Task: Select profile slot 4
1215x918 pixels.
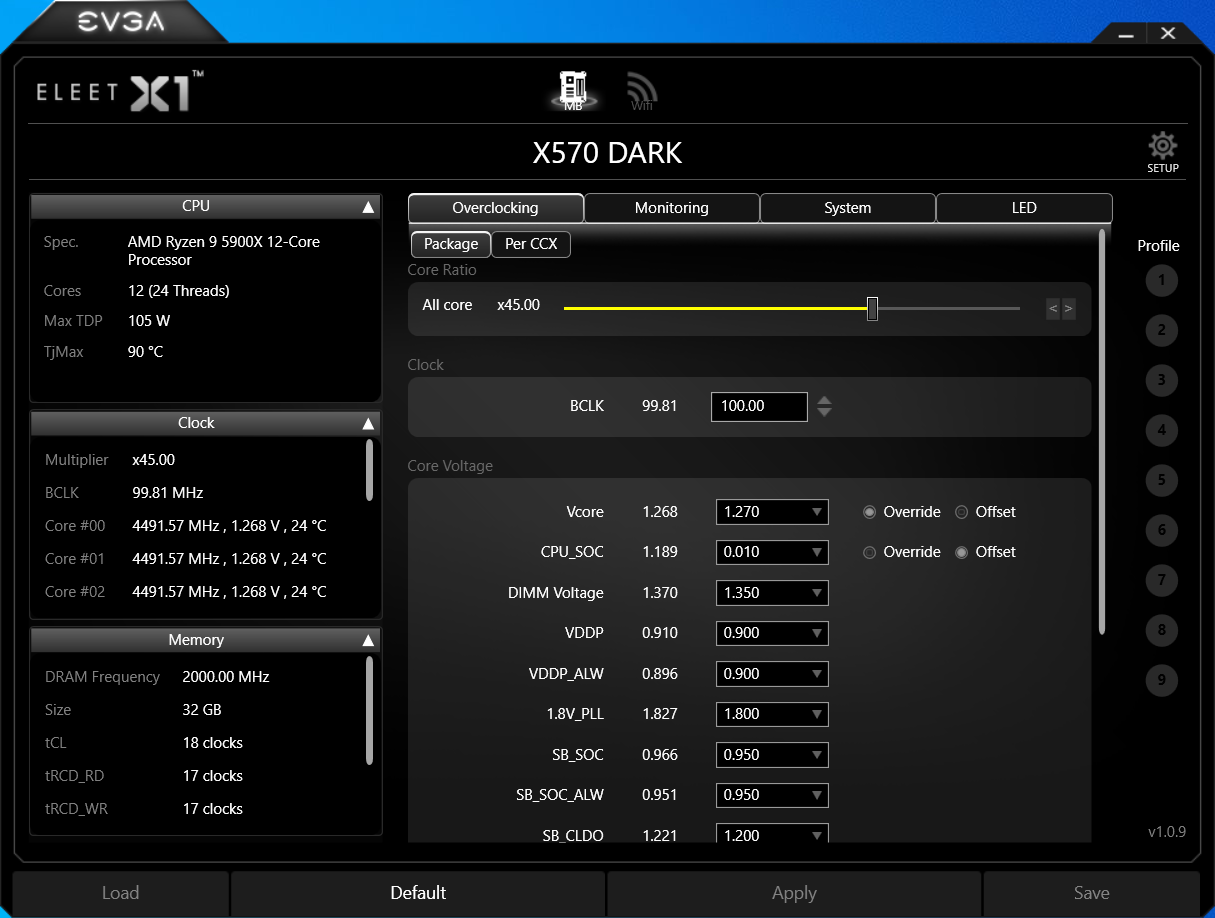Action: pos(1161,431)
